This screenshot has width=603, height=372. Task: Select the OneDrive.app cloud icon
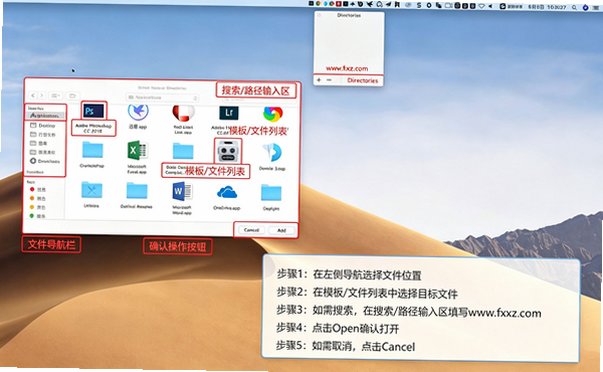(227, 192)
